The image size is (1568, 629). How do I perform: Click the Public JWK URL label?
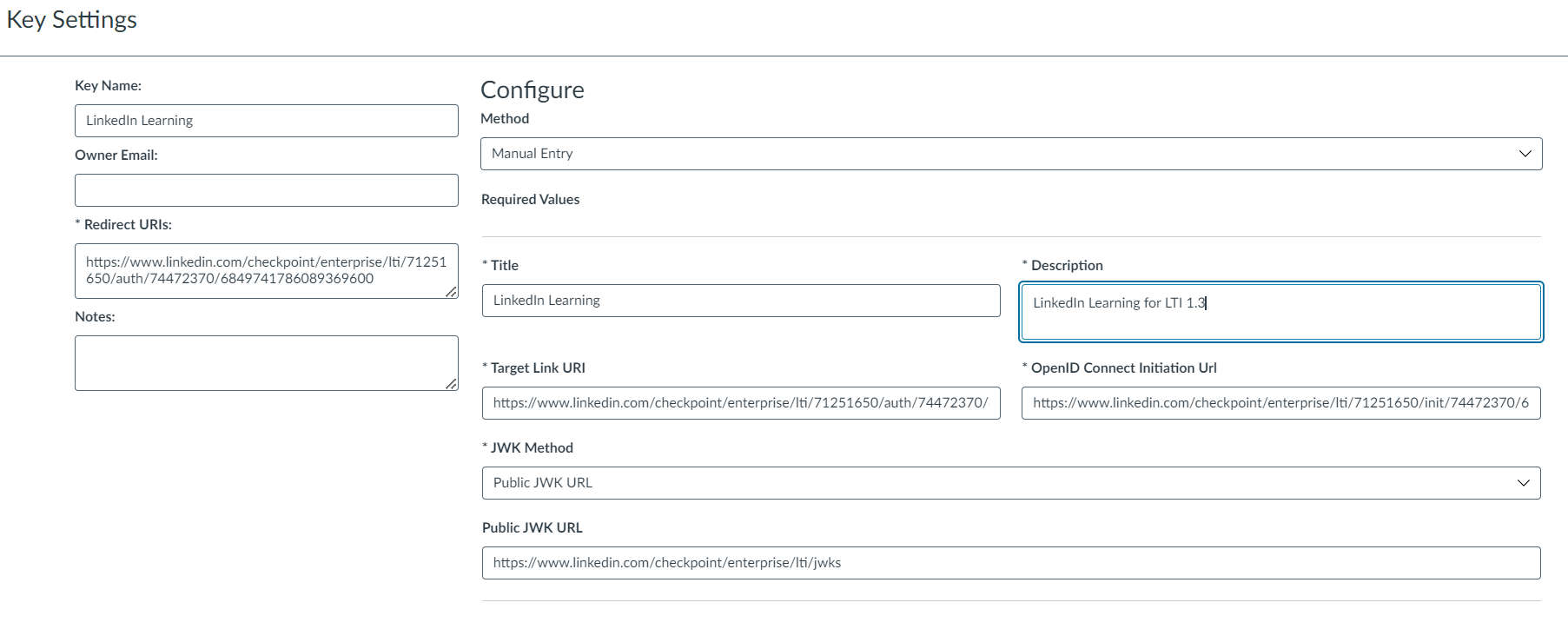click(x=533, y=527)
